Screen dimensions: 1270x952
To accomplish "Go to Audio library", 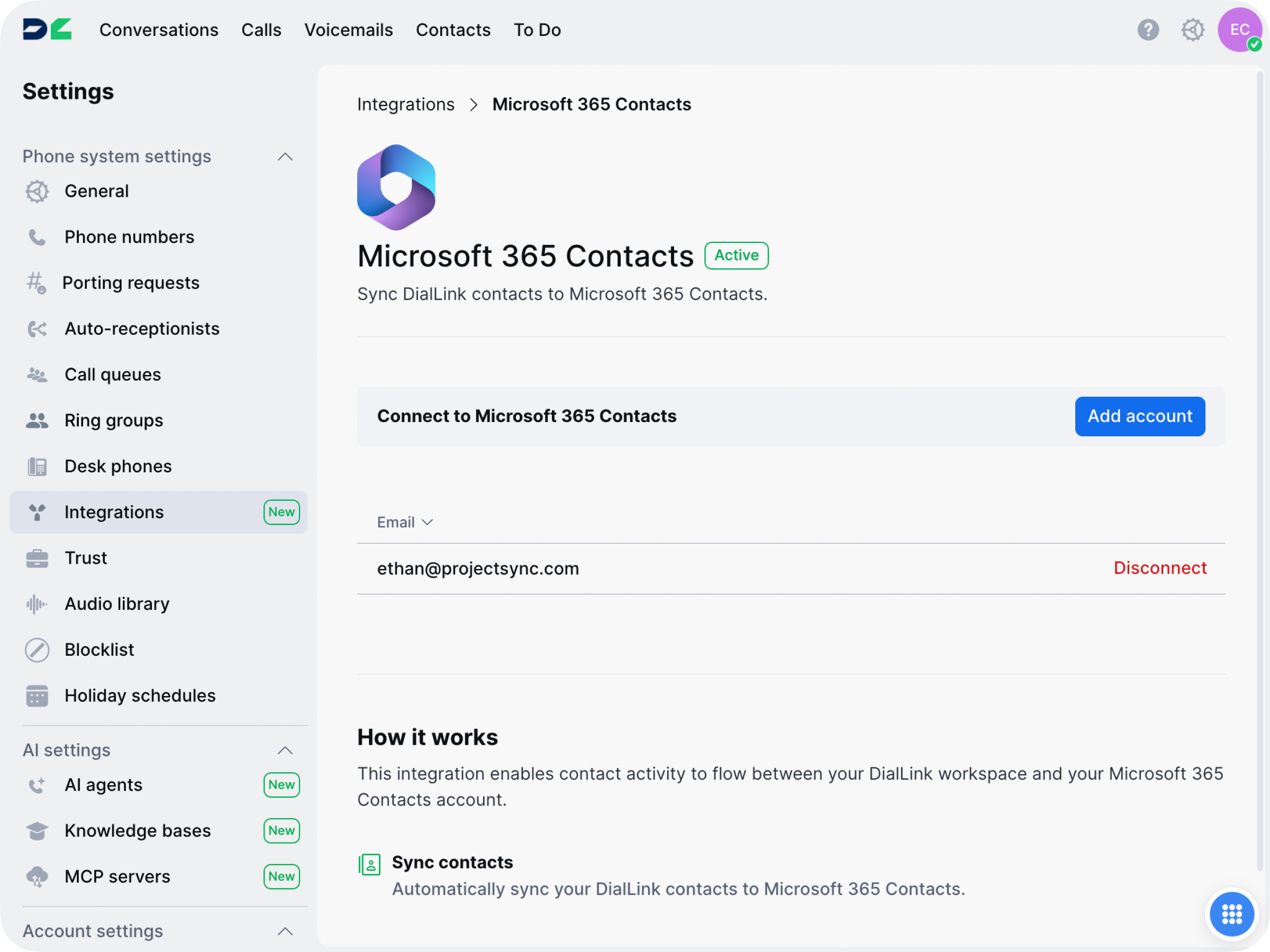I will pos(116,603).
